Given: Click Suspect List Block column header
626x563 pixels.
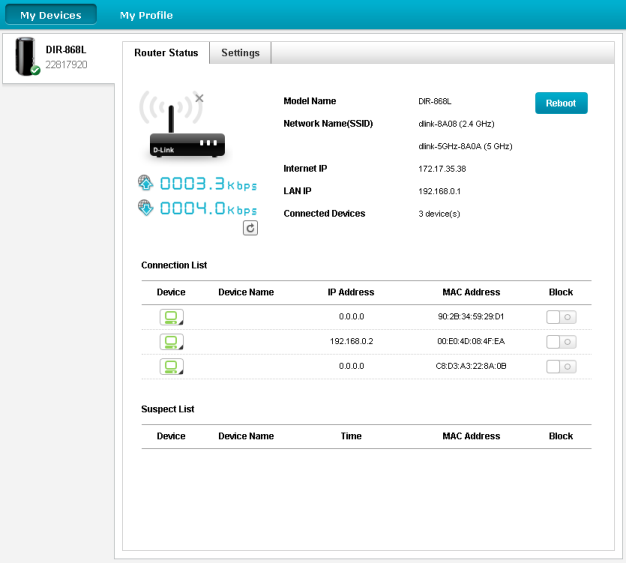Looking at the screenshot, I should pyautogui.click(x=561, y=436).
